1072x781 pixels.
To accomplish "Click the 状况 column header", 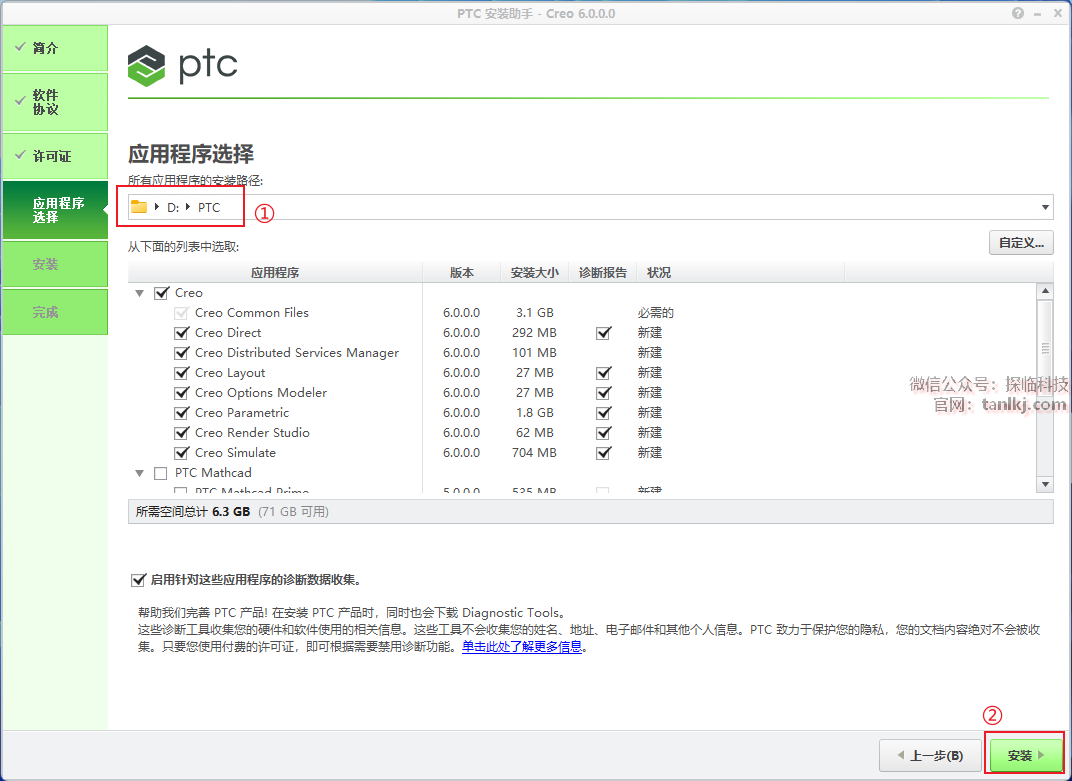I will point(740,272).
